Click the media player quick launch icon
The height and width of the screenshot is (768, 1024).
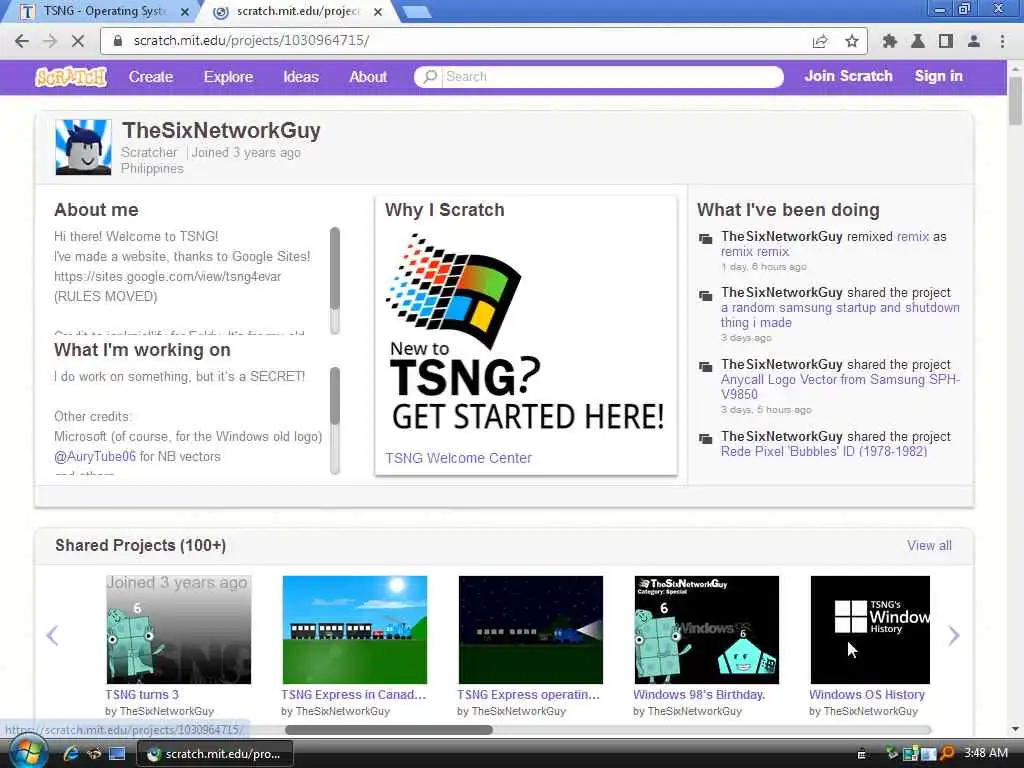(94, 754)
